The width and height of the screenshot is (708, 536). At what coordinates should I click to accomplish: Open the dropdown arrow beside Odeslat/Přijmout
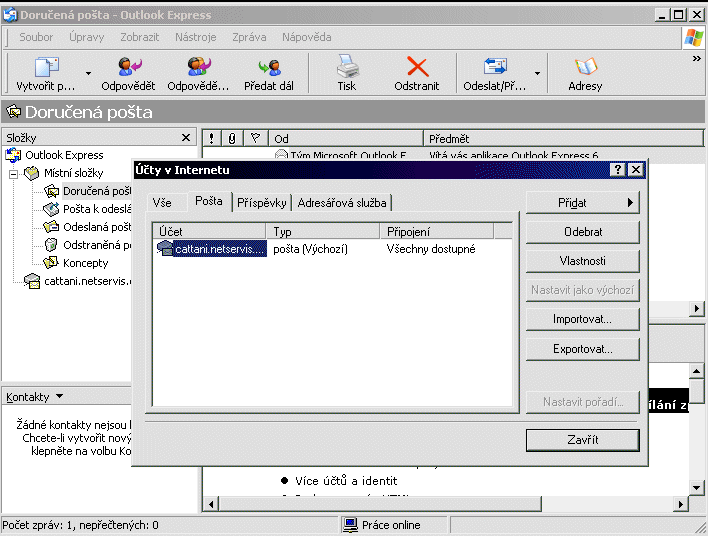click(x=537, y=73)
